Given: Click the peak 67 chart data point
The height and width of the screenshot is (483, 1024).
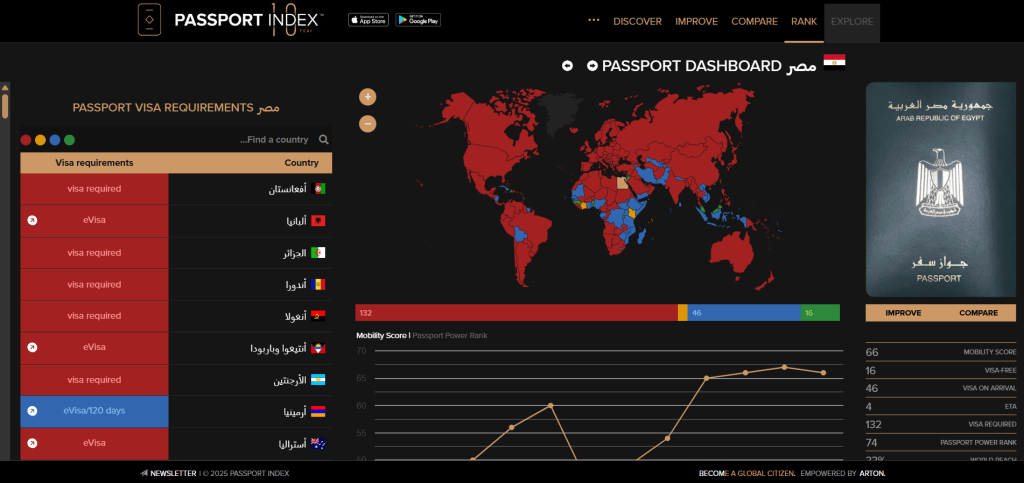Looking at the screenshot, I should pos(784,367).
